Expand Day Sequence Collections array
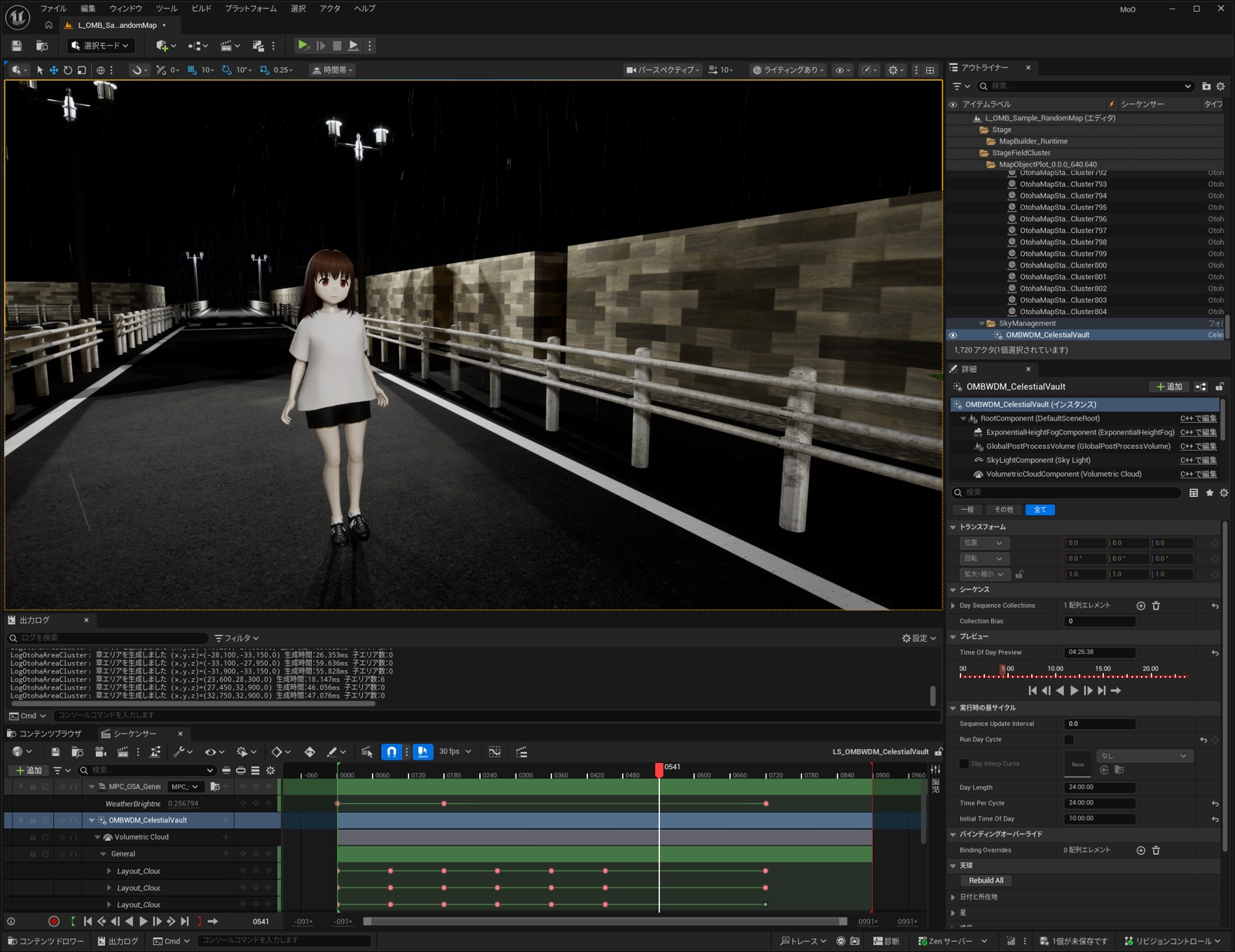This screenshot has height=952, width=1235. pos(953,606)
